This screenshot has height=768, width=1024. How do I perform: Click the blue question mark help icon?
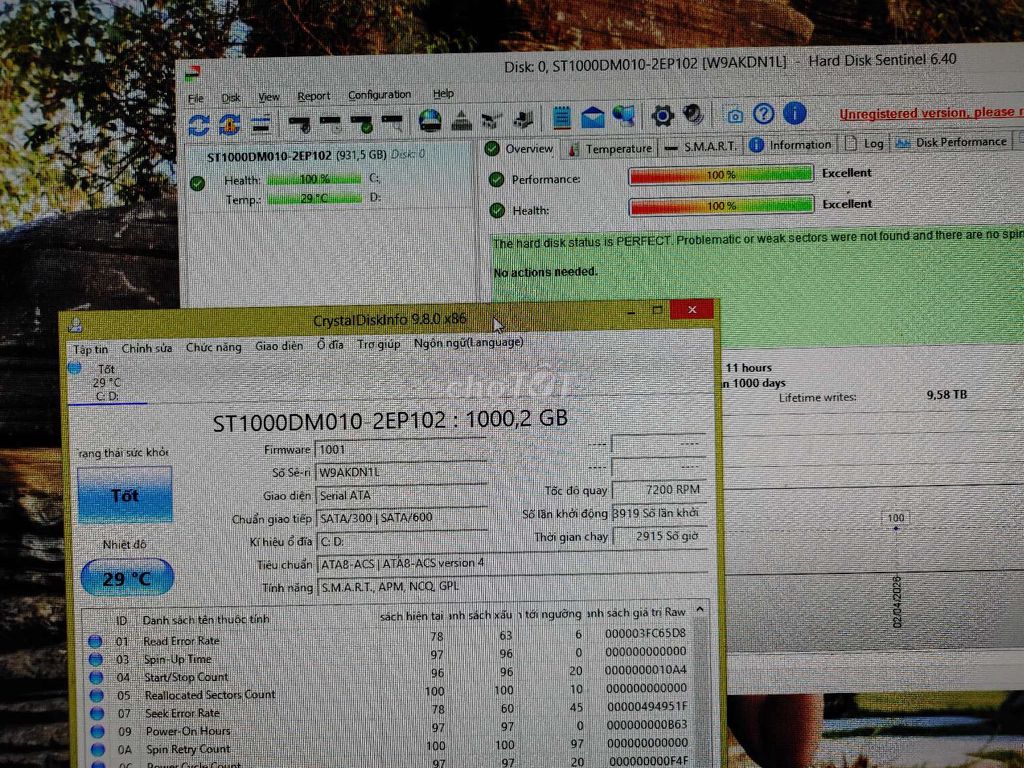tap(763, 114)
